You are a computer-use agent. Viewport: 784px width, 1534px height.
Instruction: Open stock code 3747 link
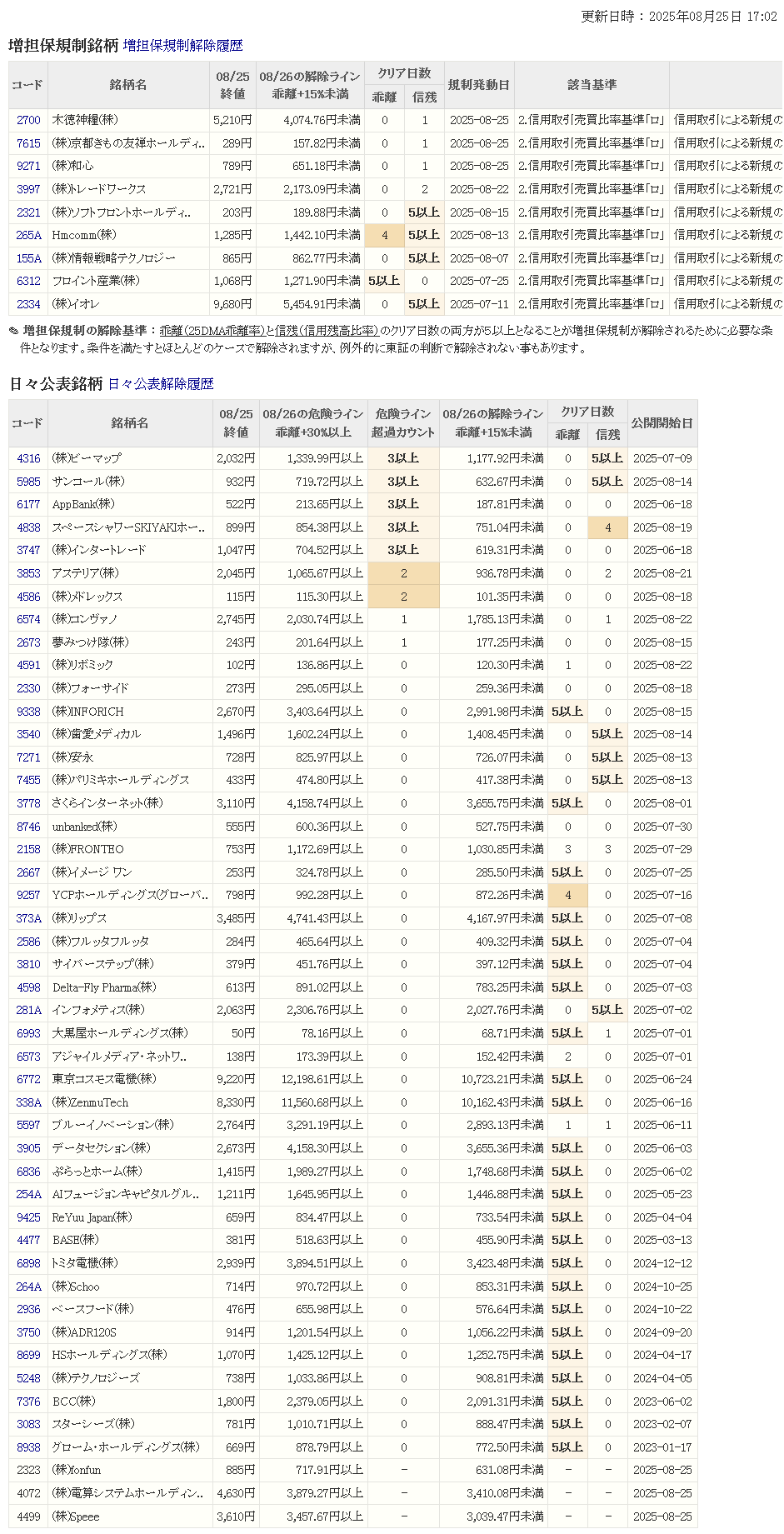(28, 550)
